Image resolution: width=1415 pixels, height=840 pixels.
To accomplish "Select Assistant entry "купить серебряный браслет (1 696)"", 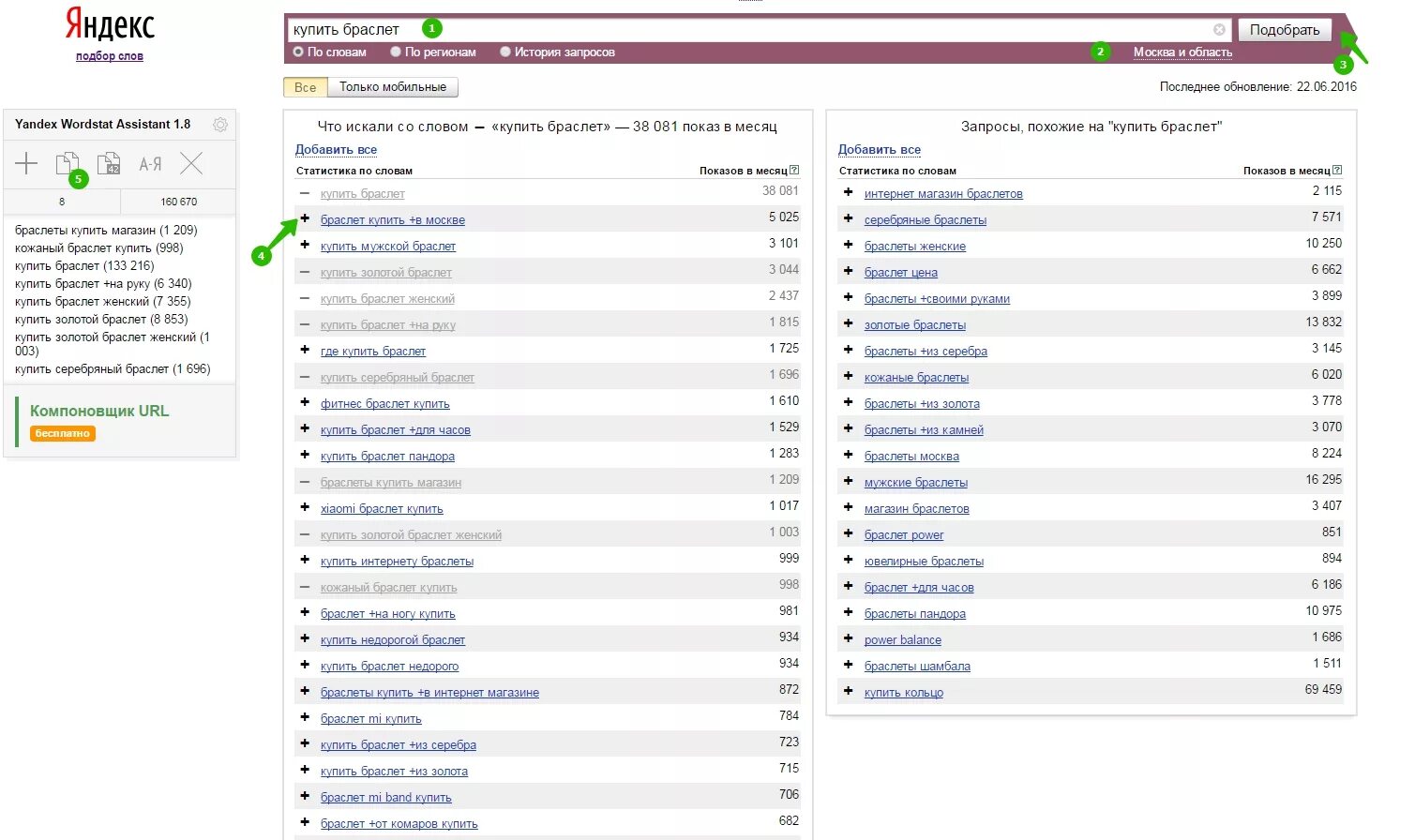I will pyautogui.click(x=113, y=369).
